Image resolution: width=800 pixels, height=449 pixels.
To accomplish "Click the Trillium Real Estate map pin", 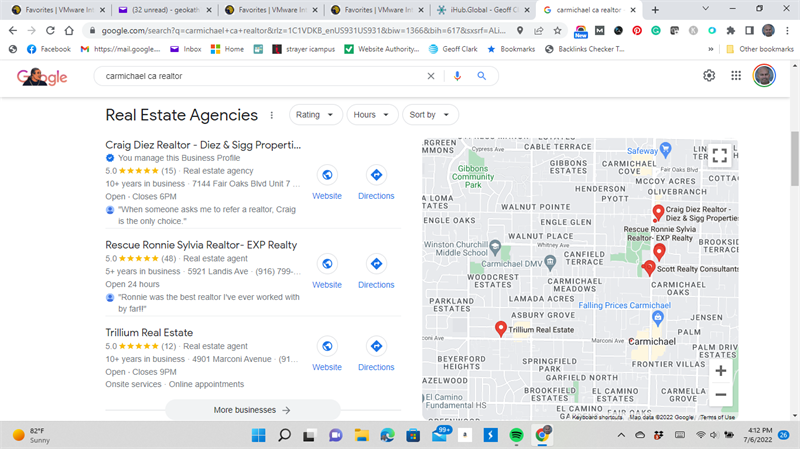I will click(x=501, y=328).
